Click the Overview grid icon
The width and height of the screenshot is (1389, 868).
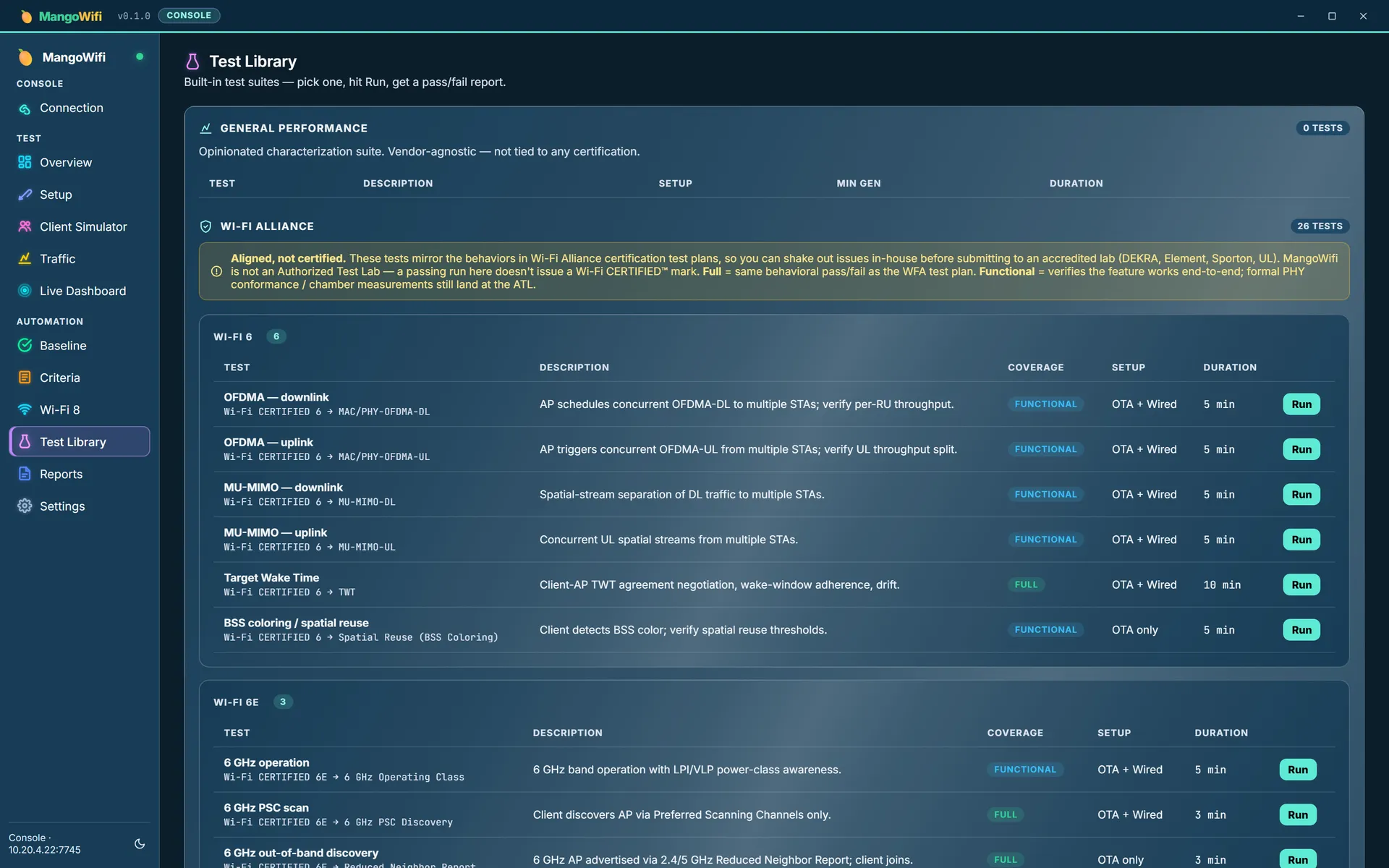point(25,163)
